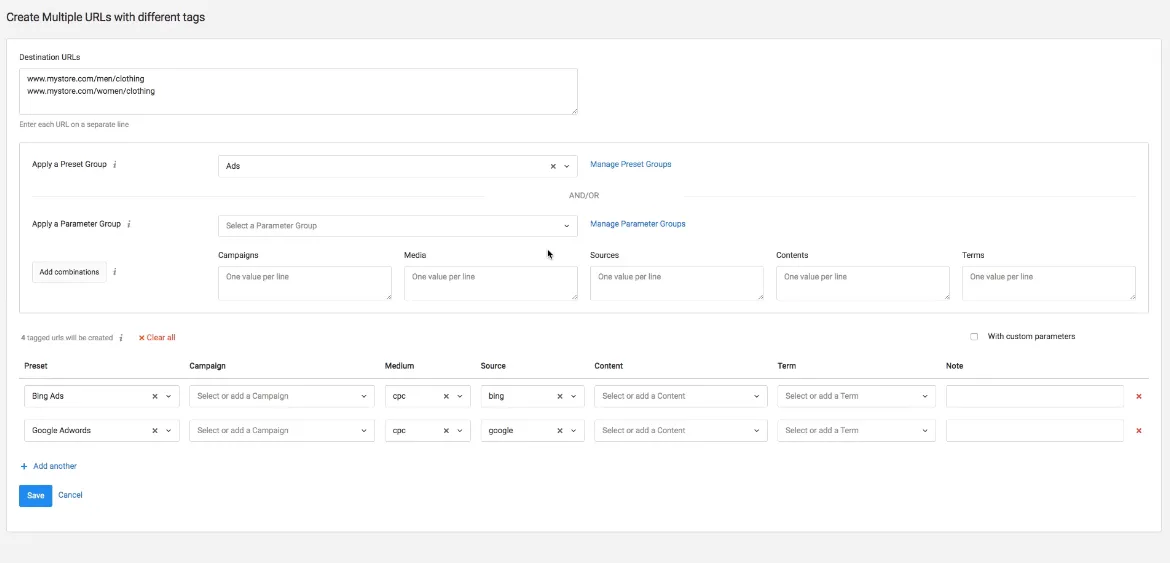
Task: Open the Select a Parameter Group dropdown
Action: point(397,226)
